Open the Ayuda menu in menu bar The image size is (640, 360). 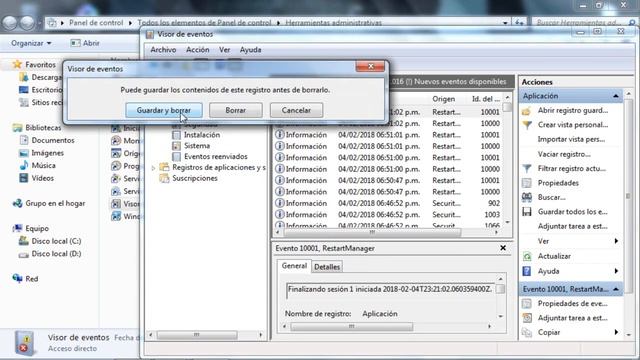[x=250, y=50]
